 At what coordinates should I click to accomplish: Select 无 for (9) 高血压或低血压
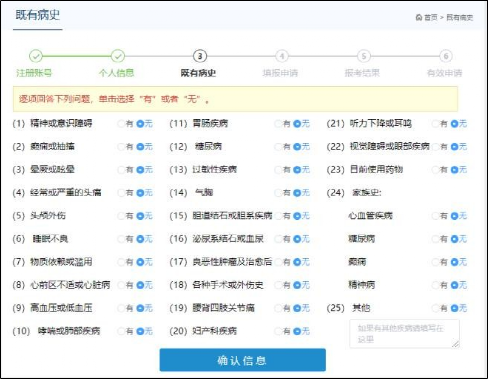[x=140, y=308]
